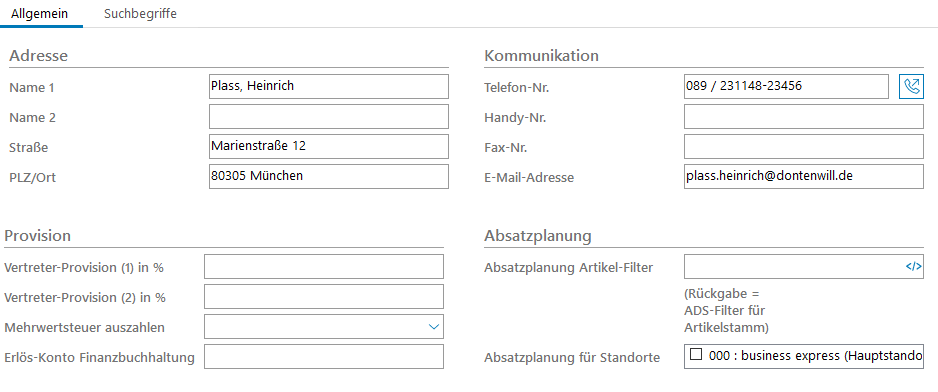Open code editor icon in Artikel-Filter field
The height and width of the screenshot is (392, 938).
[913, 267]
